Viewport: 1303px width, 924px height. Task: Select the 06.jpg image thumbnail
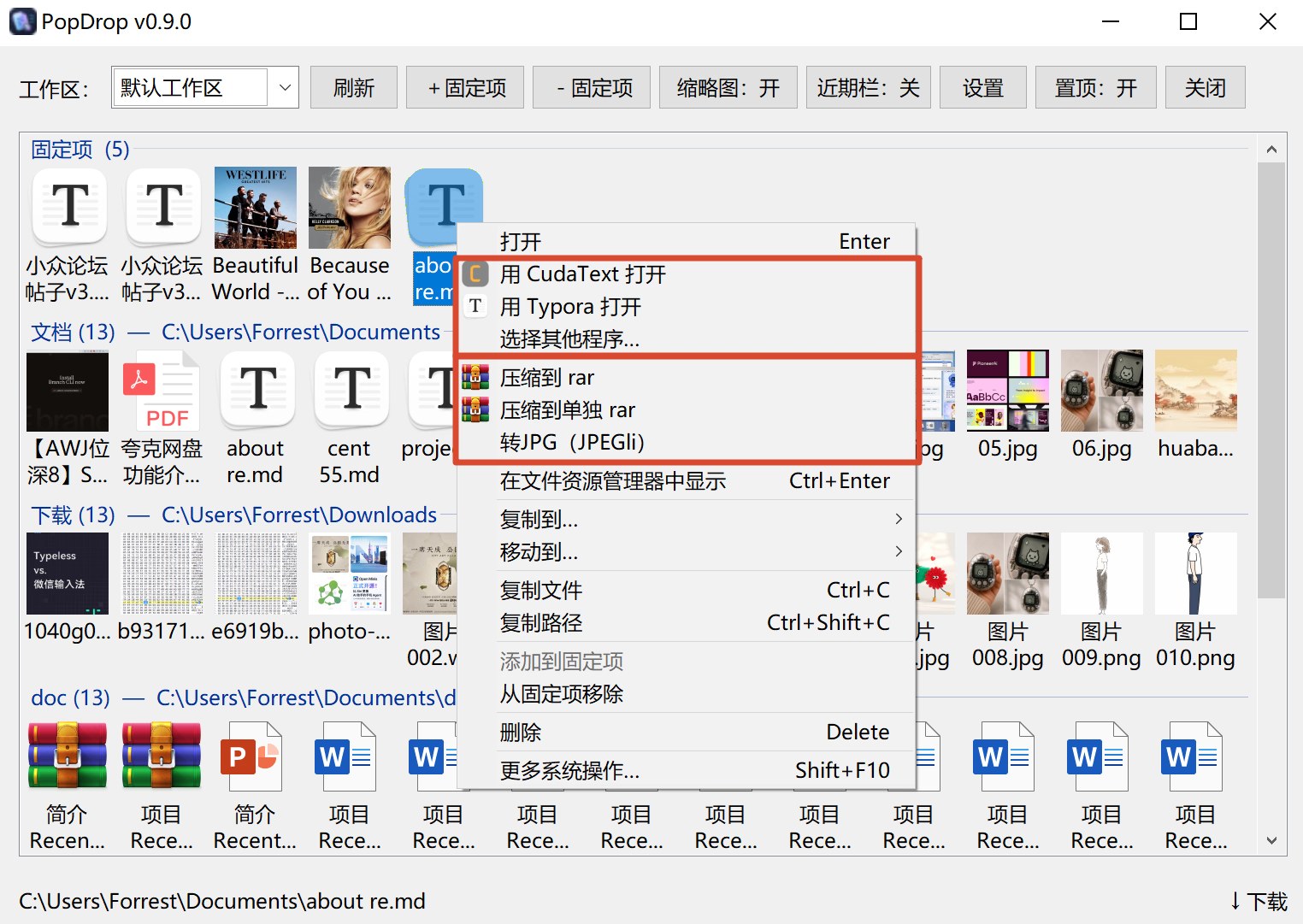click(x=1102, y=391)
